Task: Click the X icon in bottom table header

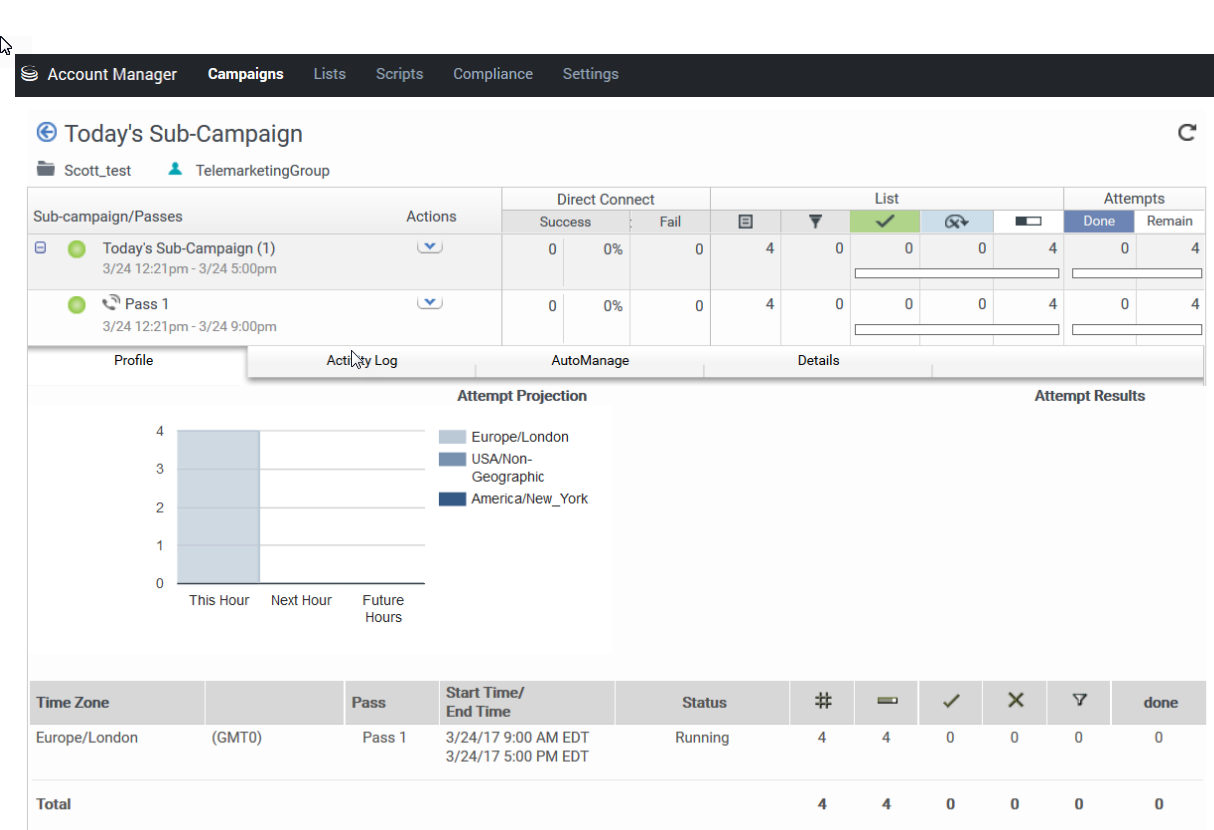Action: pos(1015,701)
